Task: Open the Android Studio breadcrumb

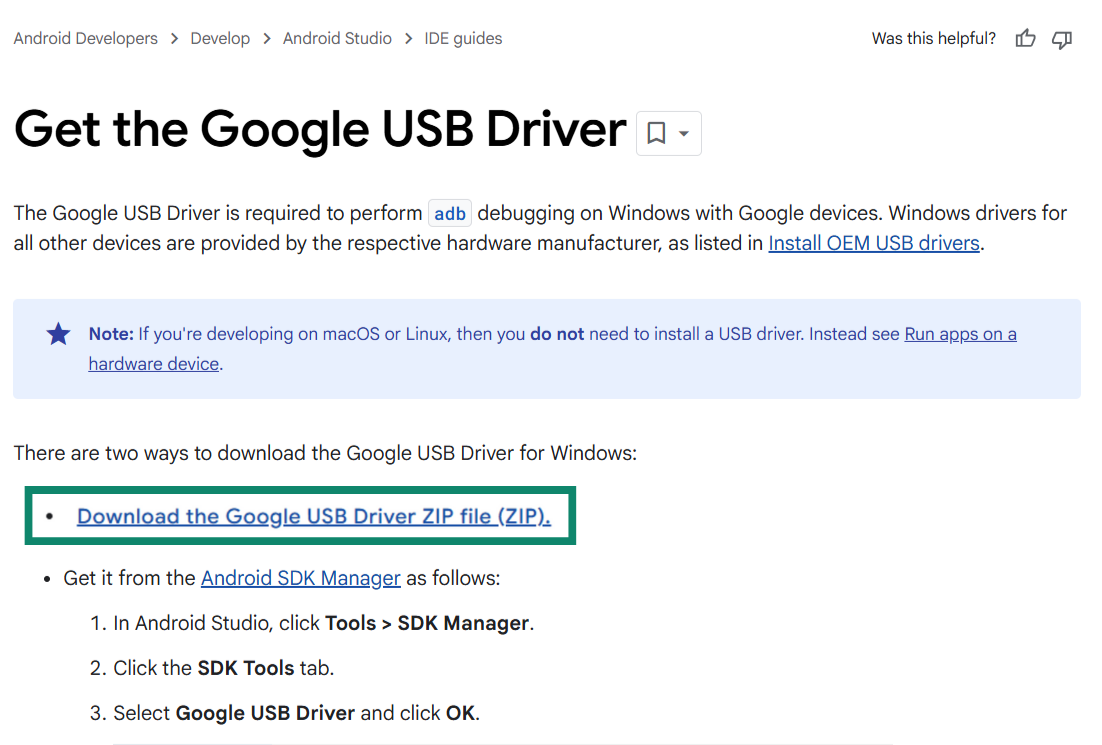Action: pos(337,38)
